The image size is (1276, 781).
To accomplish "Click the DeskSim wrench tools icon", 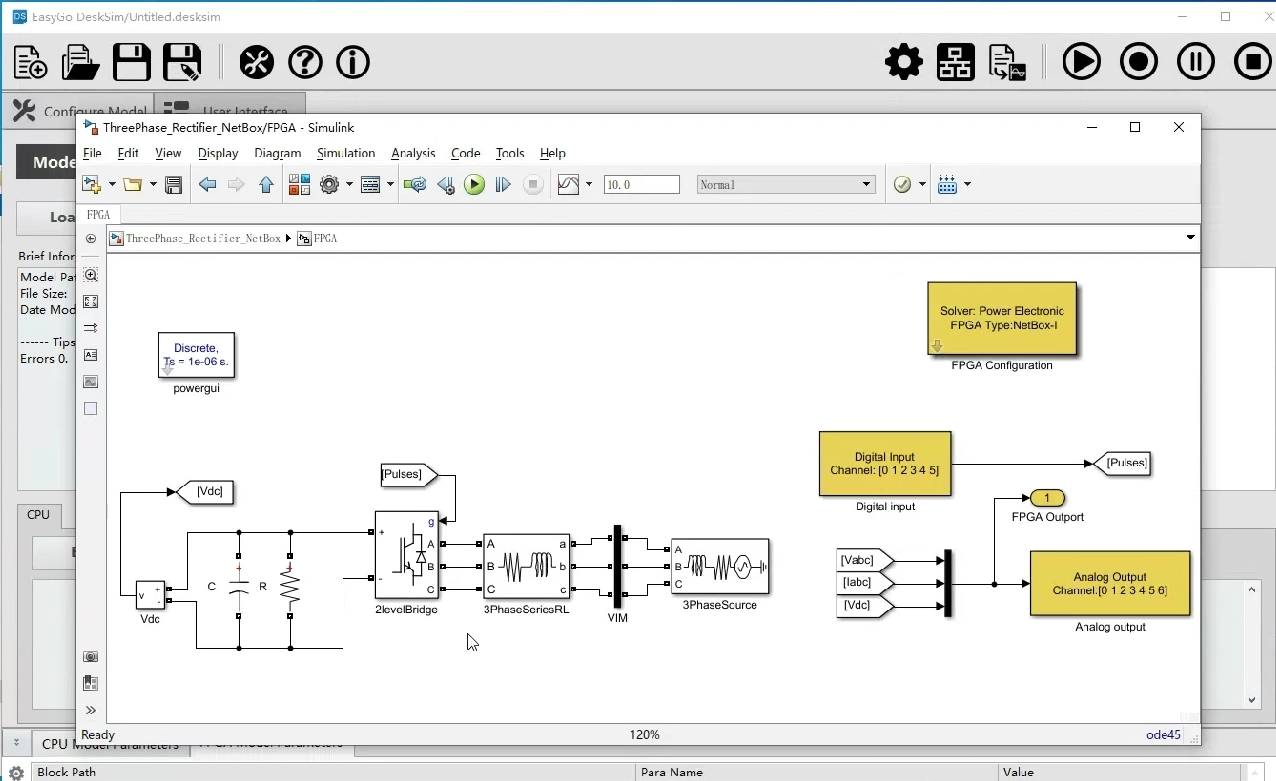I will click(x=257, y=62).
